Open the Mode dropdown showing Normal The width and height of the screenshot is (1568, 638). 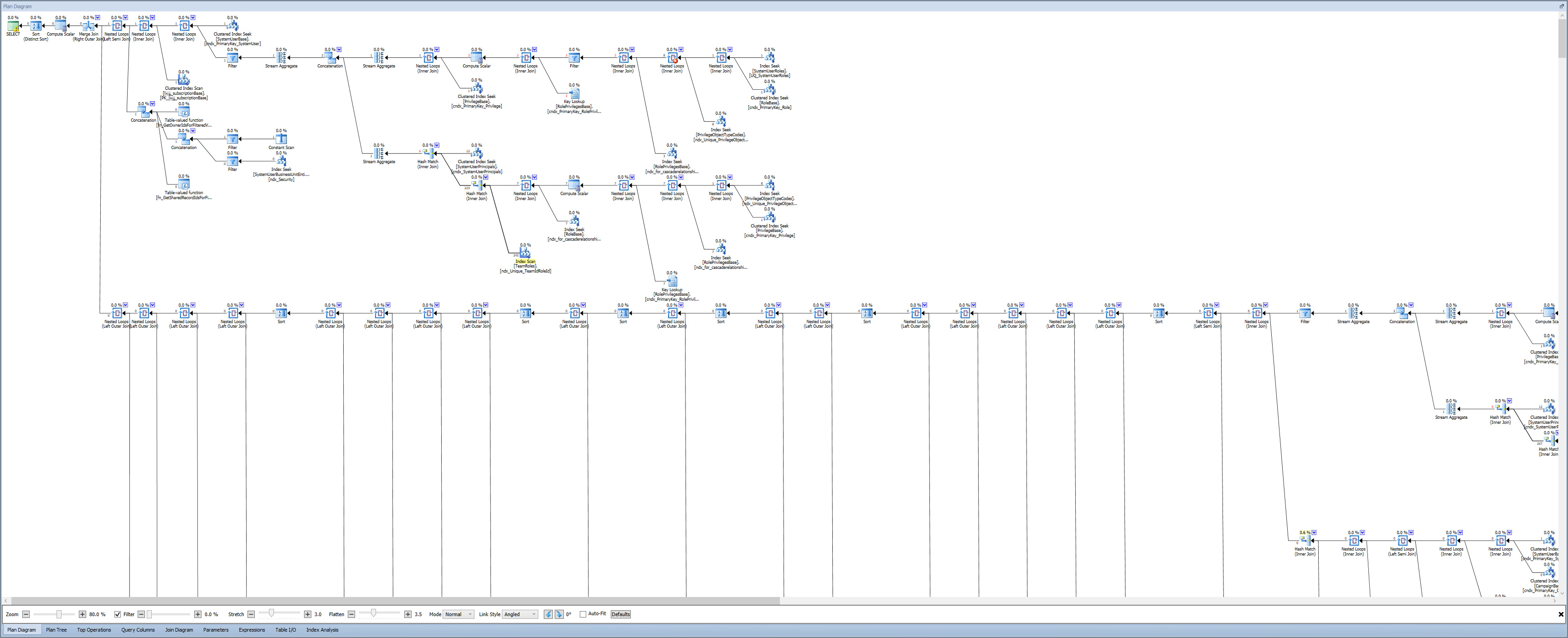pos(459,614)
